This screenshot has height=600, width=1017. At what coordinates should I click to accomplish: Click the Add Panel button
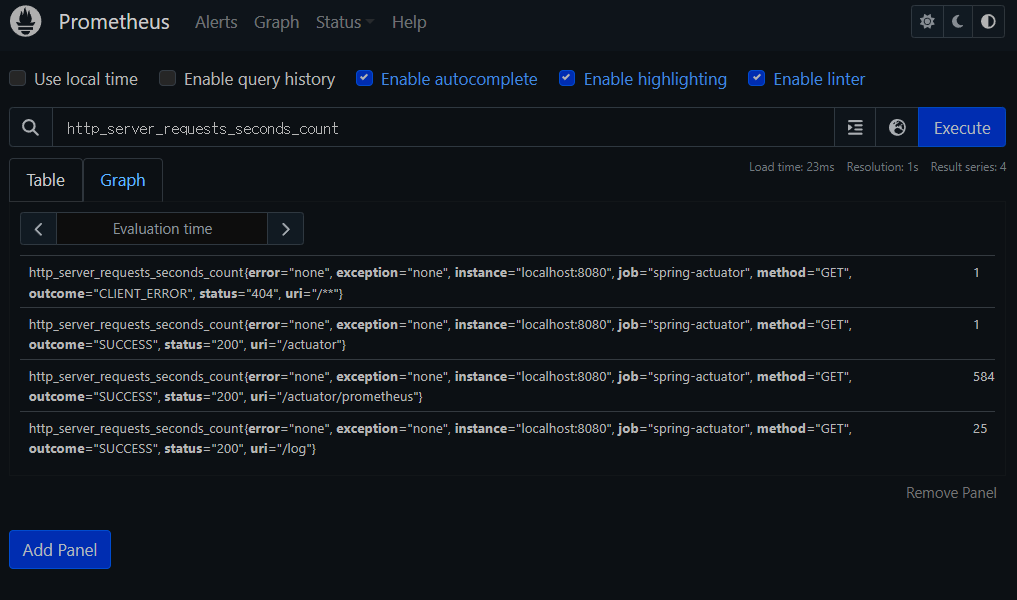point(60,549)
